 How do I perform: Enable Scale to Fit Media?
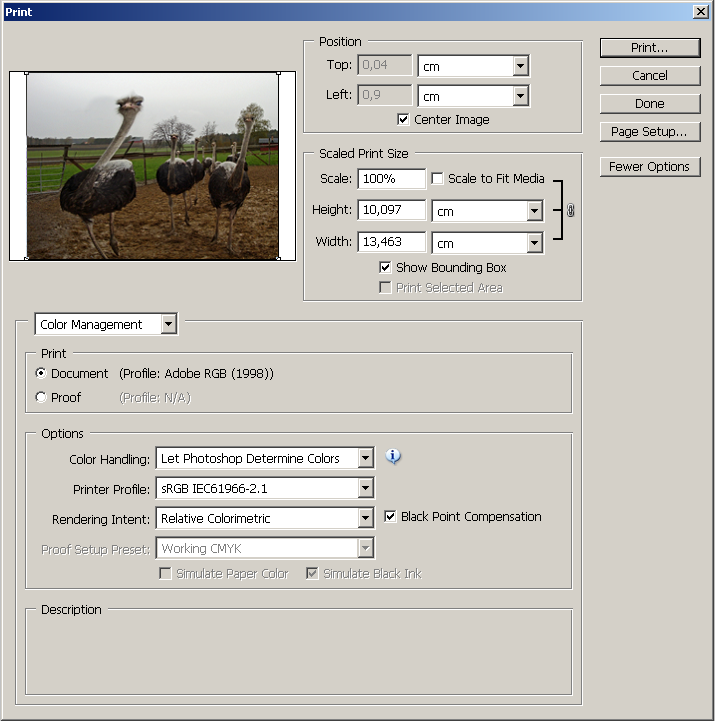coord(437,178)
